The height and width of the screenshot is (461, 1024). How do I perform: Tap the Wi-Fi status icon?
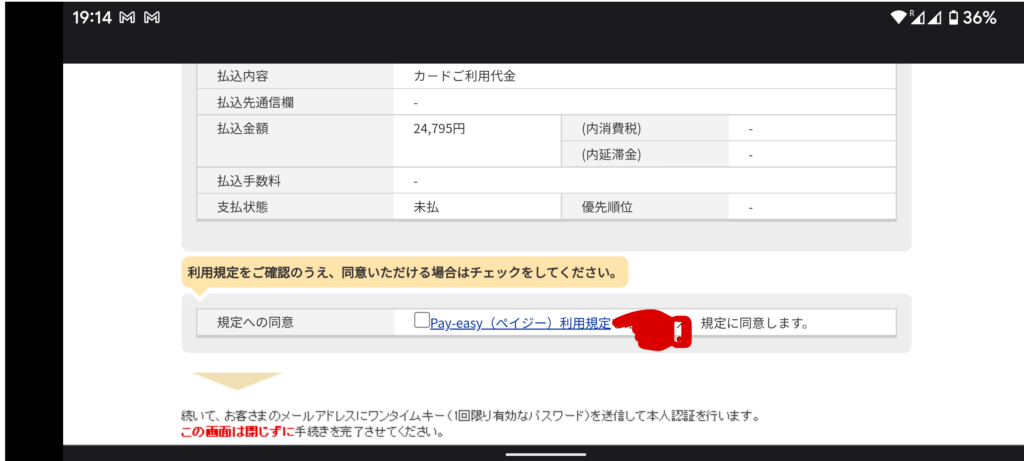[x=899, y=18]
